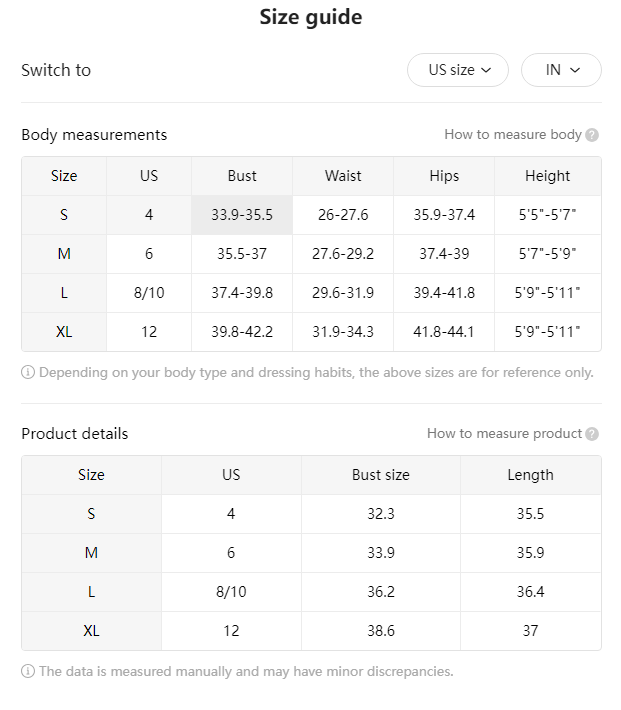Click the 38.6 bust size value for XL
Screen dimensions: 621x710
tap(380, 631)
